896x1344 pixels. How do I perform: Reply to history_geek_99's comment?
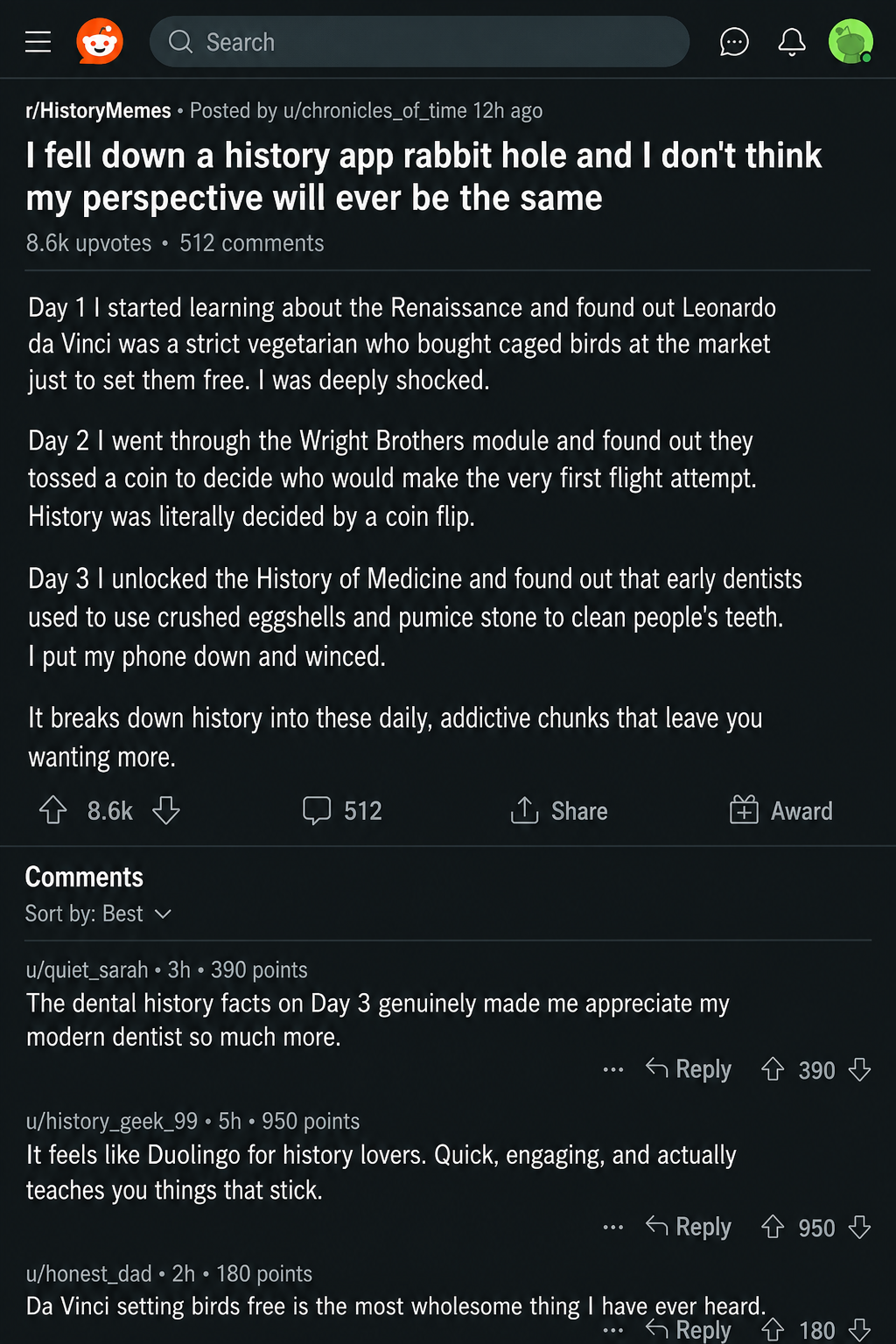pyautogui.click(x=689, y=1226)
